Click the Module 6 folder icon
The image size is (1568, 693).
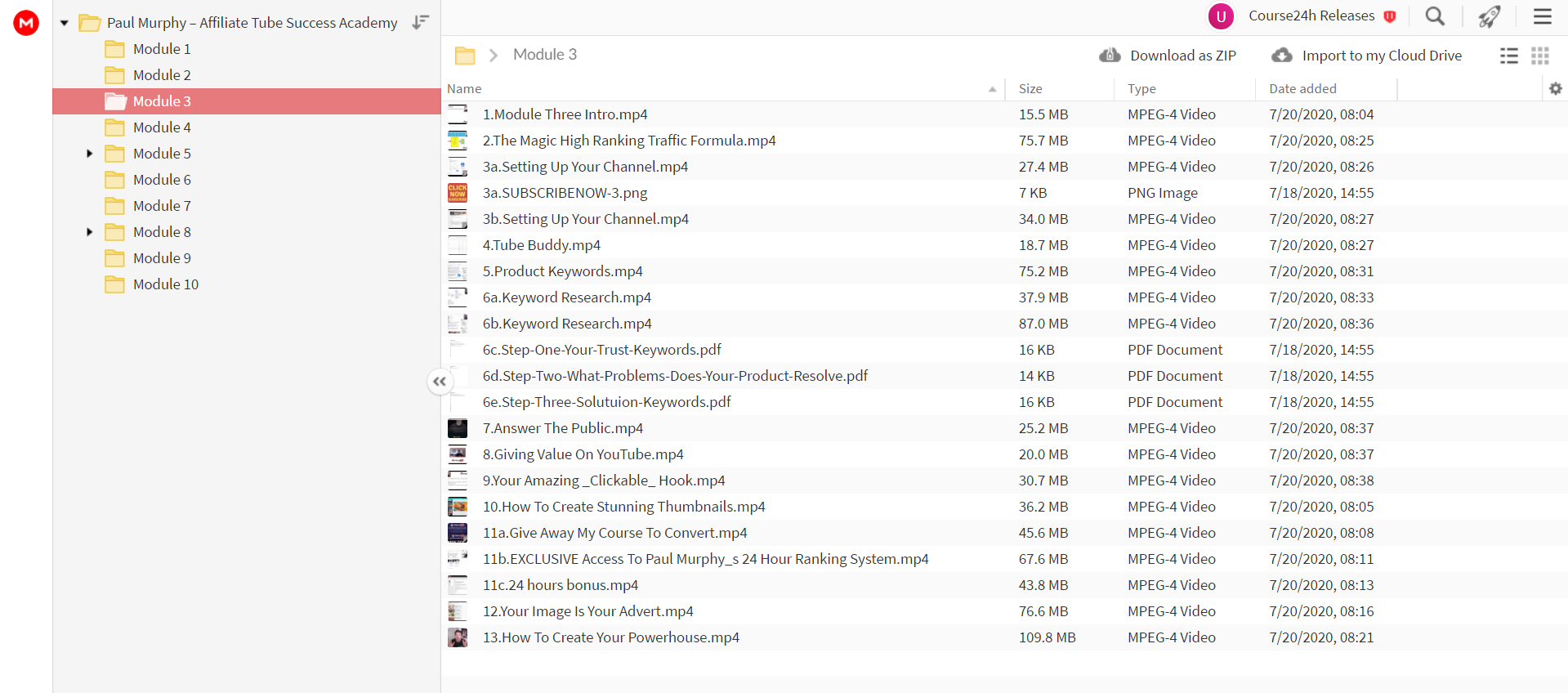pyautogui.click(x=115, y=180)
